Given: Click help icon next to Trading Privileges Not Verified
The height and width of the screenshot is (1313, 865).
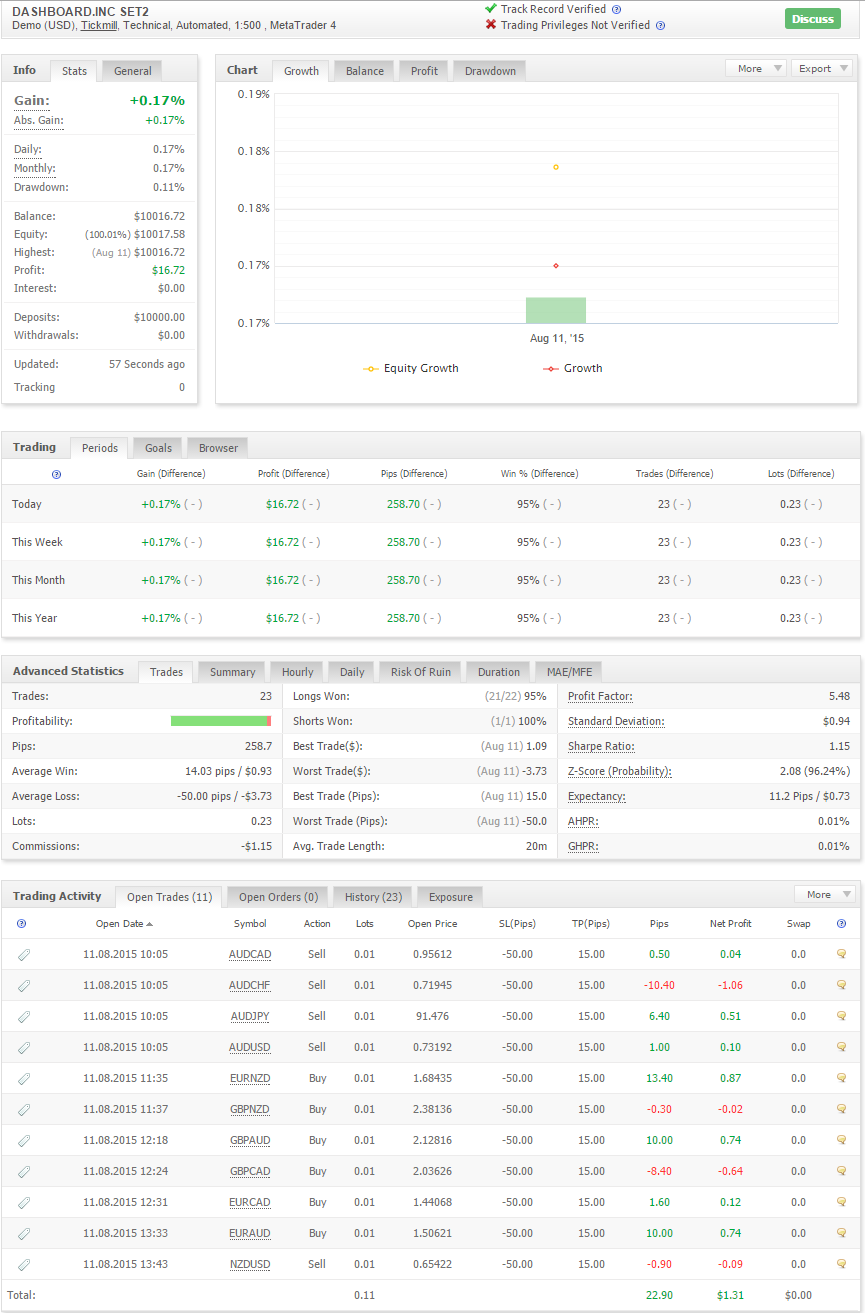Looking at the screenshot, I should click(660, 25).
